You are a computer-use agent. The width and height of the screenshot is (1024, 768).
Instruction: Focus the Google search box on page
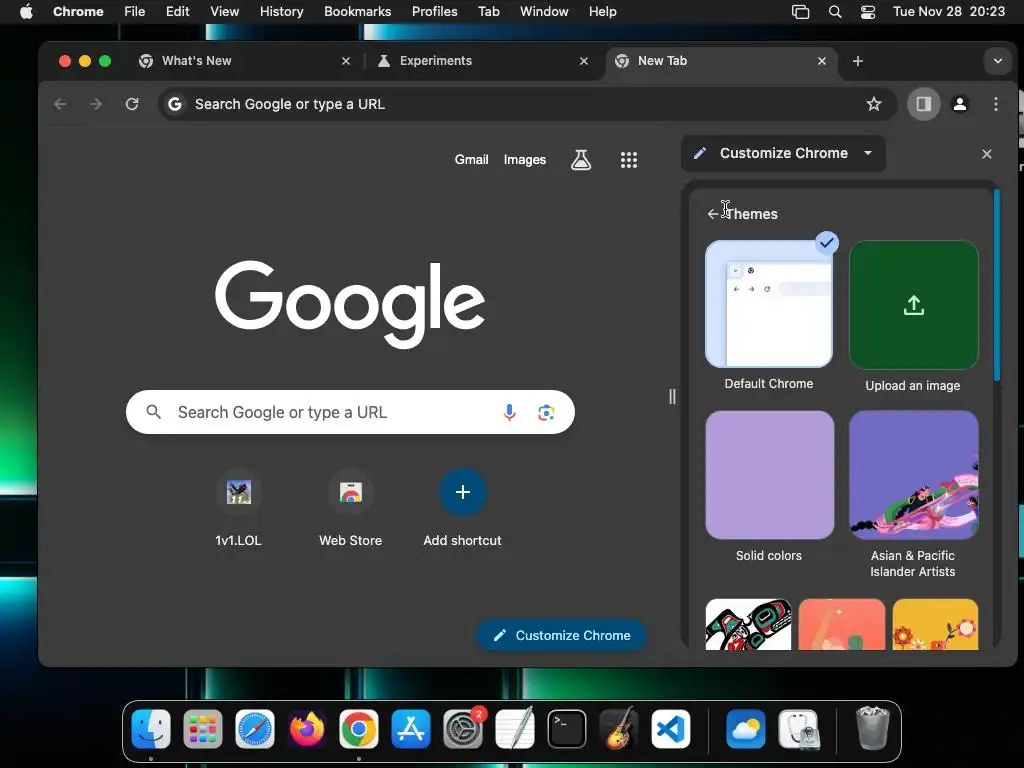tap(350, 412)
